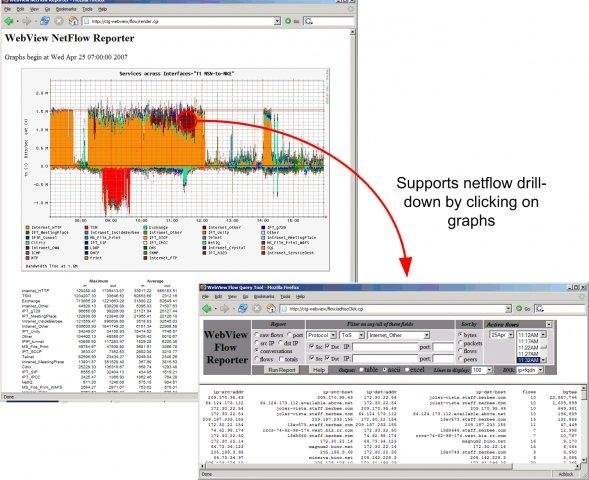Select the conversations report option
The height and width of the screenshot is (480, 589).
(257, 351)
